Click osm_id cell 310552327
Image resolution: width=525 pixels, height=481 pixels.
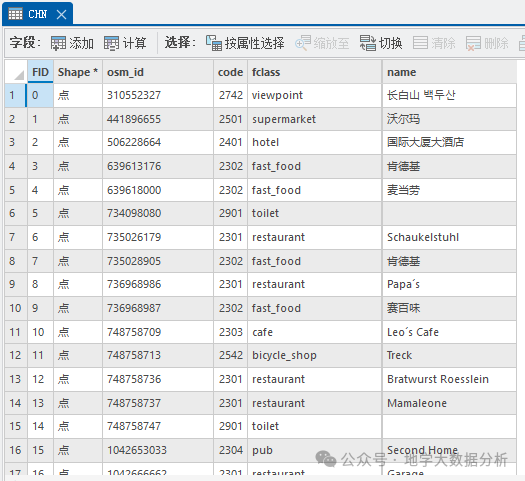pos(158,95)
